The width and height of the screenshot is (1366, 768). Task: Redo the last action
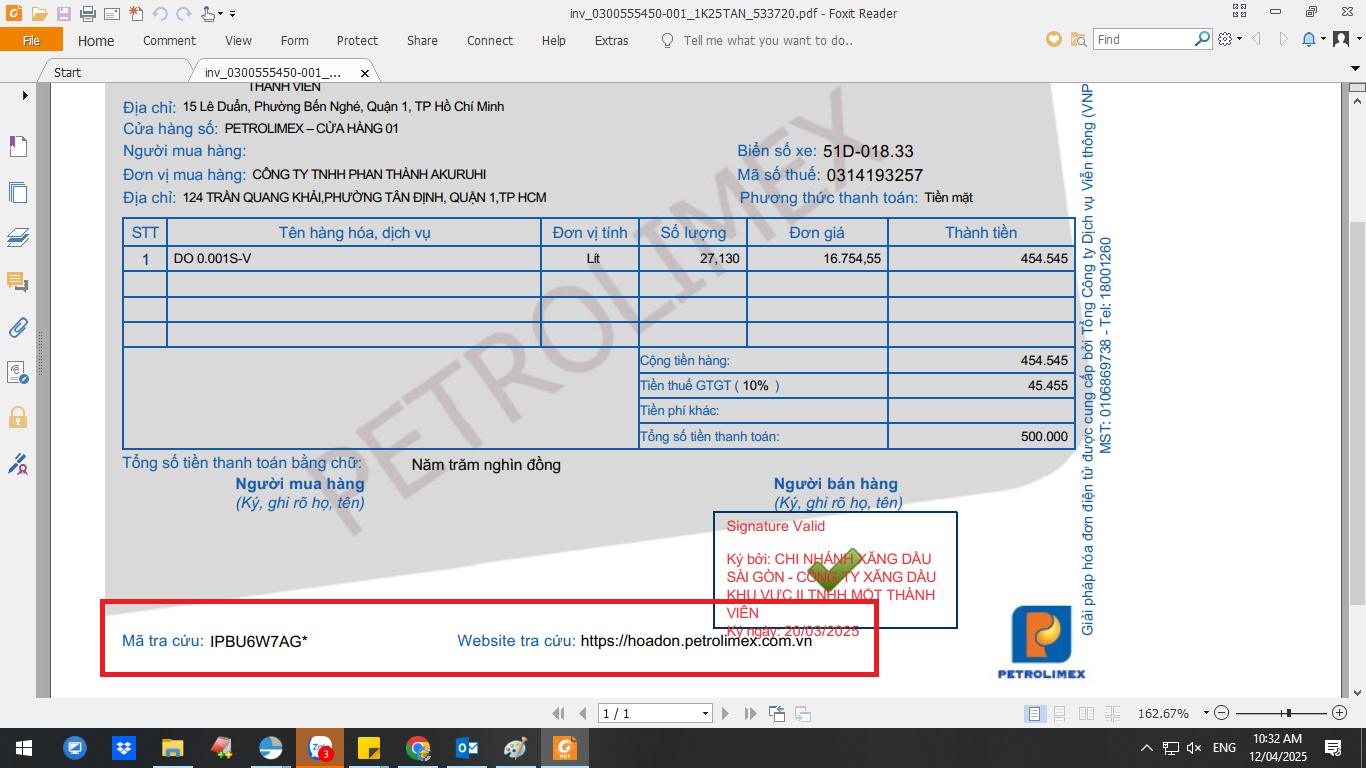(184, 14)
